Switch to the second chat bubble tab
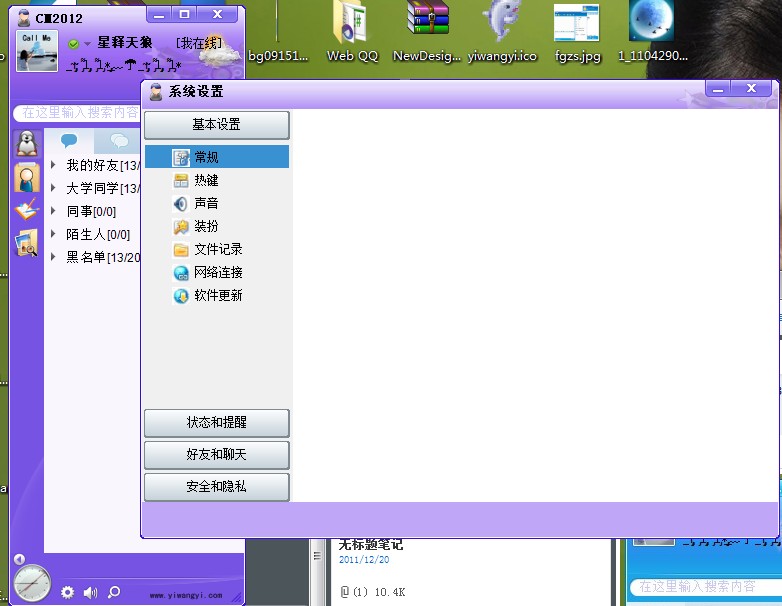Image resolution: width=782 pixels, height=606 pixels. pyautogui.click(x=119, y=141)
